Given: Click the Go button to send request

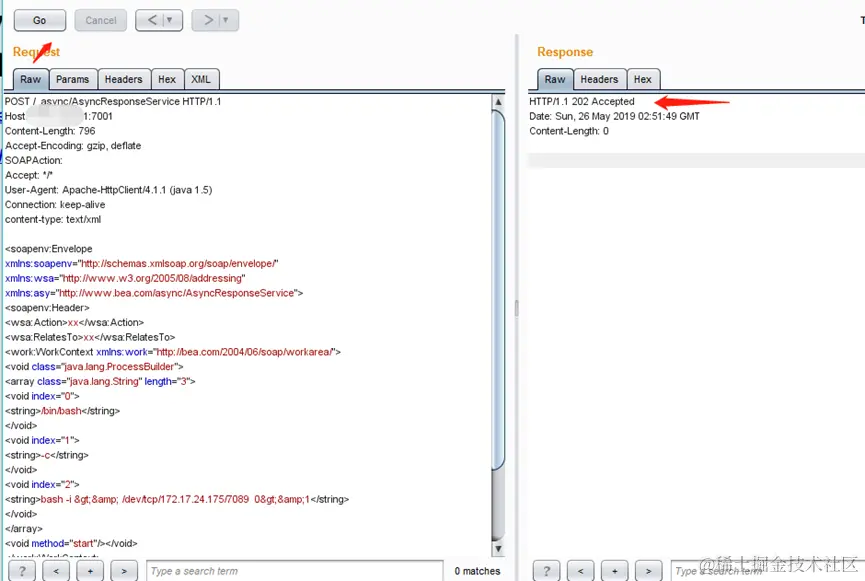Looking at the screenshot, I should 40,20.
